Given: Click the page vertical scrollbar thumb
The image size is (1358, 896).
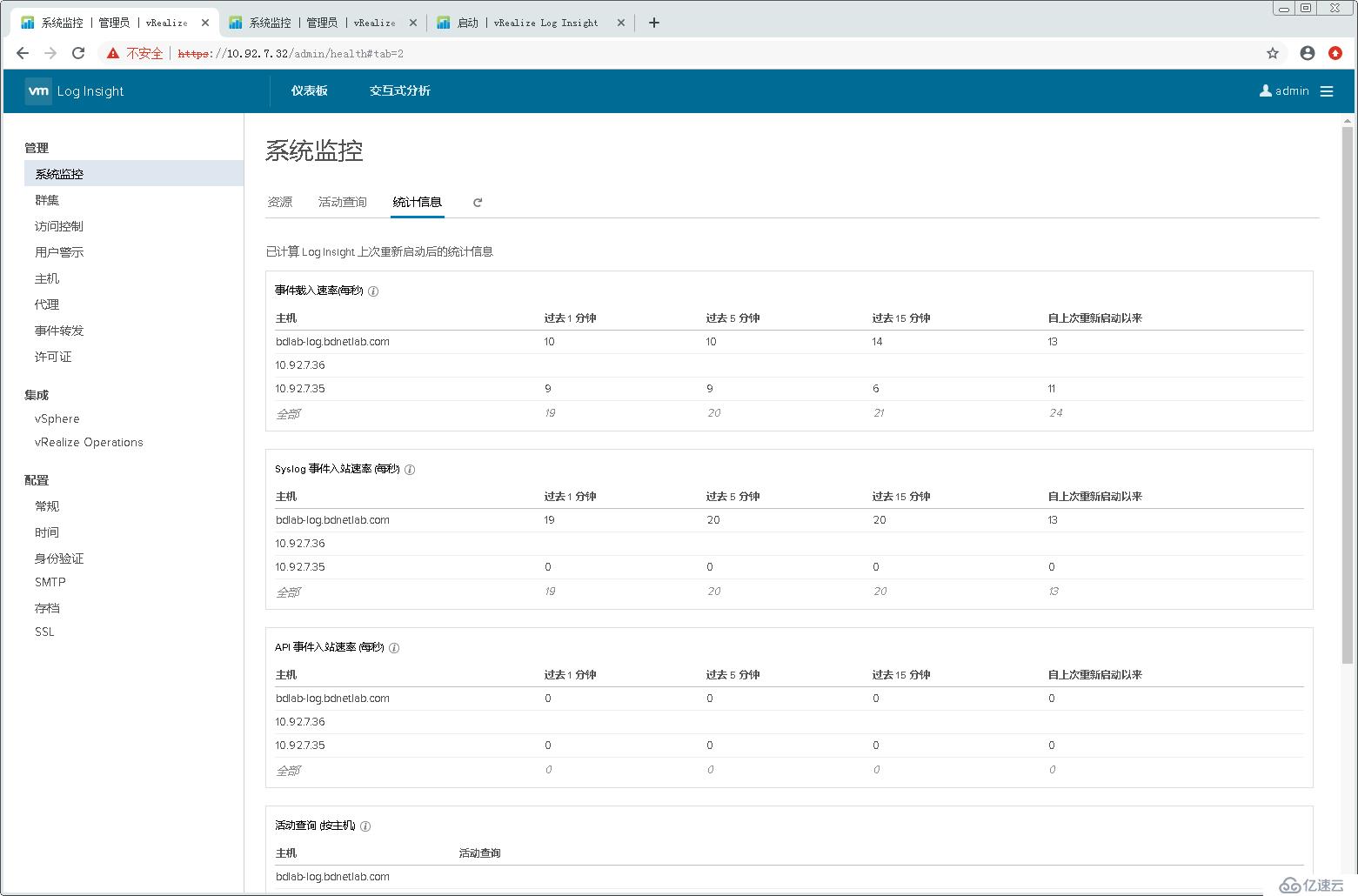Looking at the screenshot, I should [x=1348, y=396].
